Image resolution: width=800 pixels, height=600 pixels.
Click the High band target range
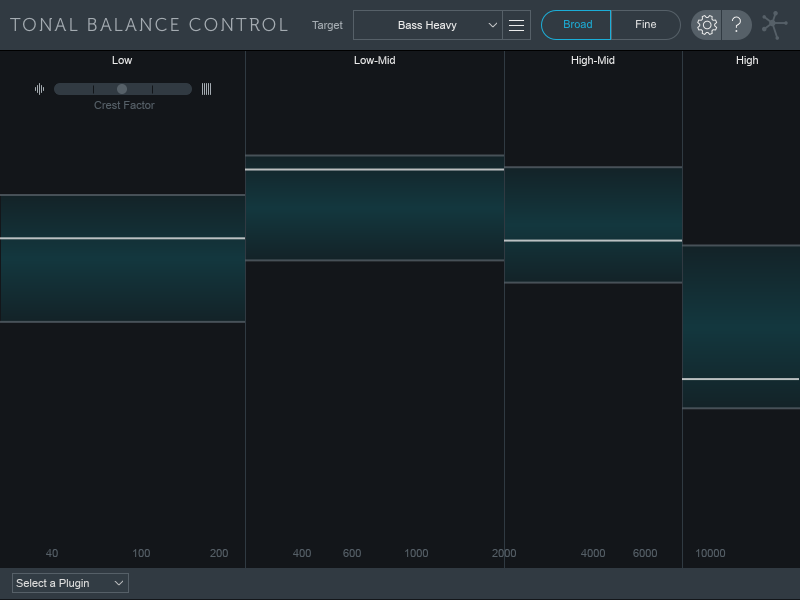(x=741, y=327)
